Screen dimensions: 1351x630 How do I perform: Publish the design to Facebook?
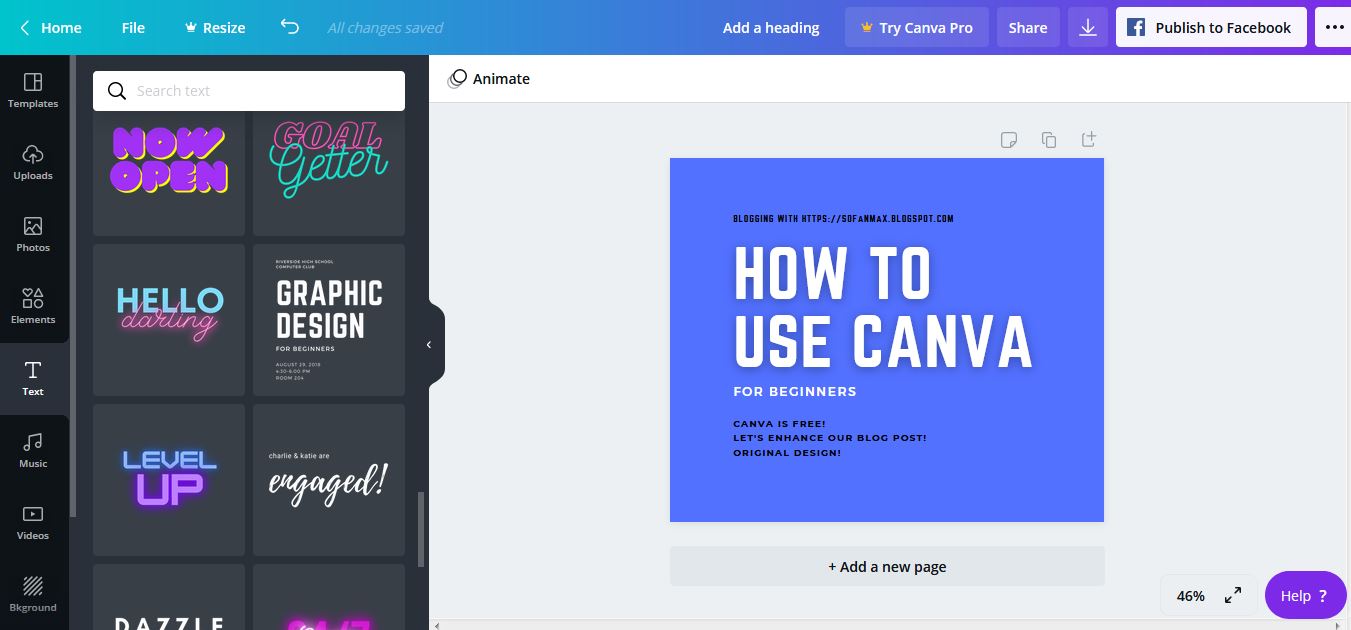(1211, 27)
